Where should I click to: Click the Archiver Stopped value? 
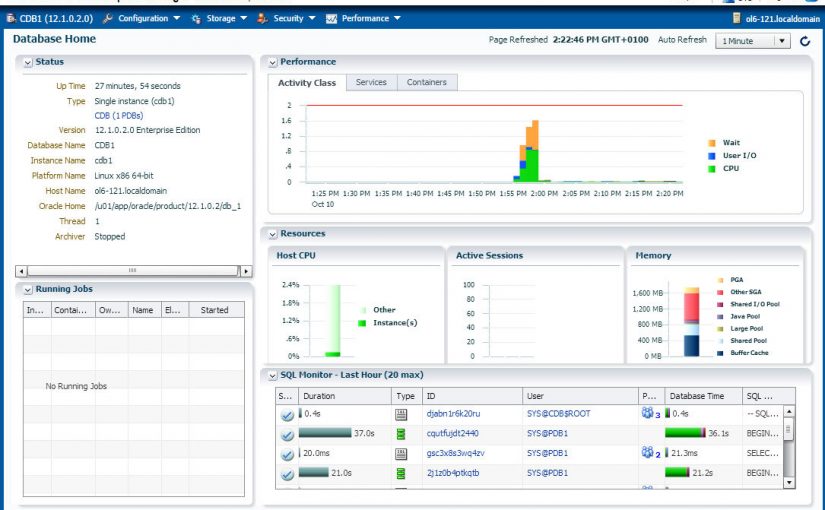[x=110, y=237]
